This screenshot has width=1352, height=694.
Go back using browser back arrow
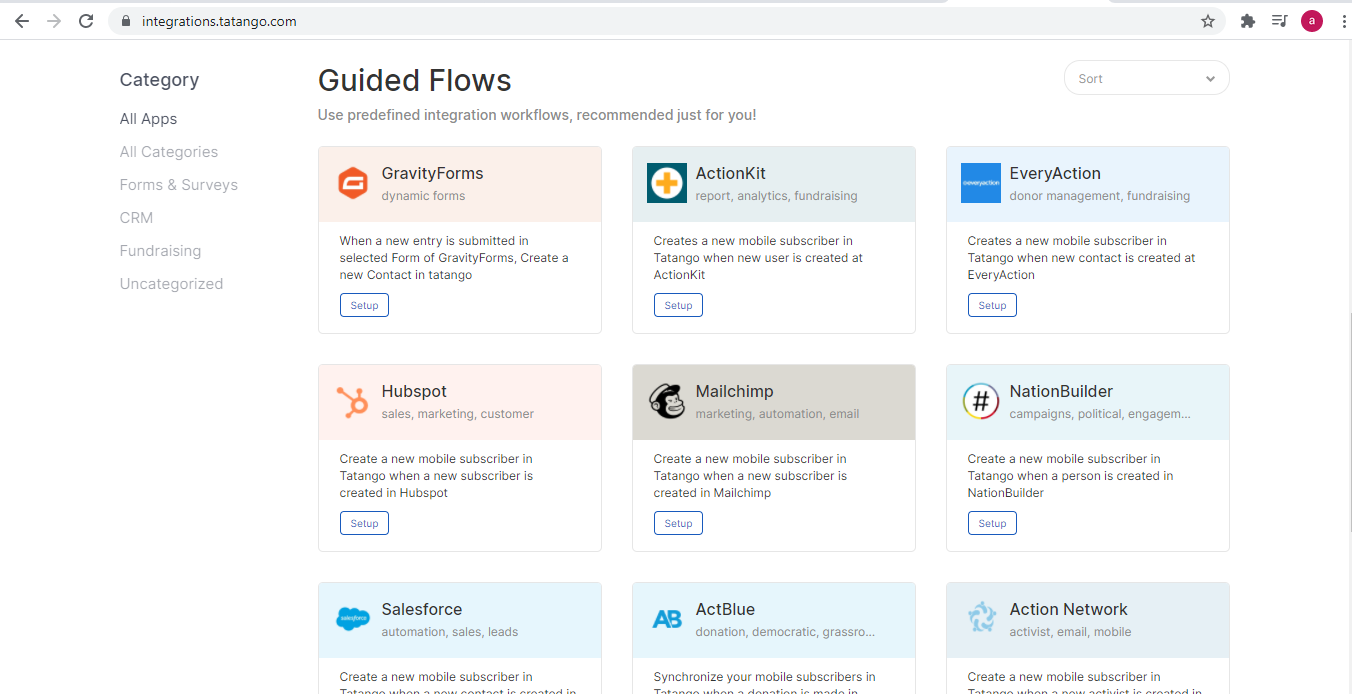(22, 21)
